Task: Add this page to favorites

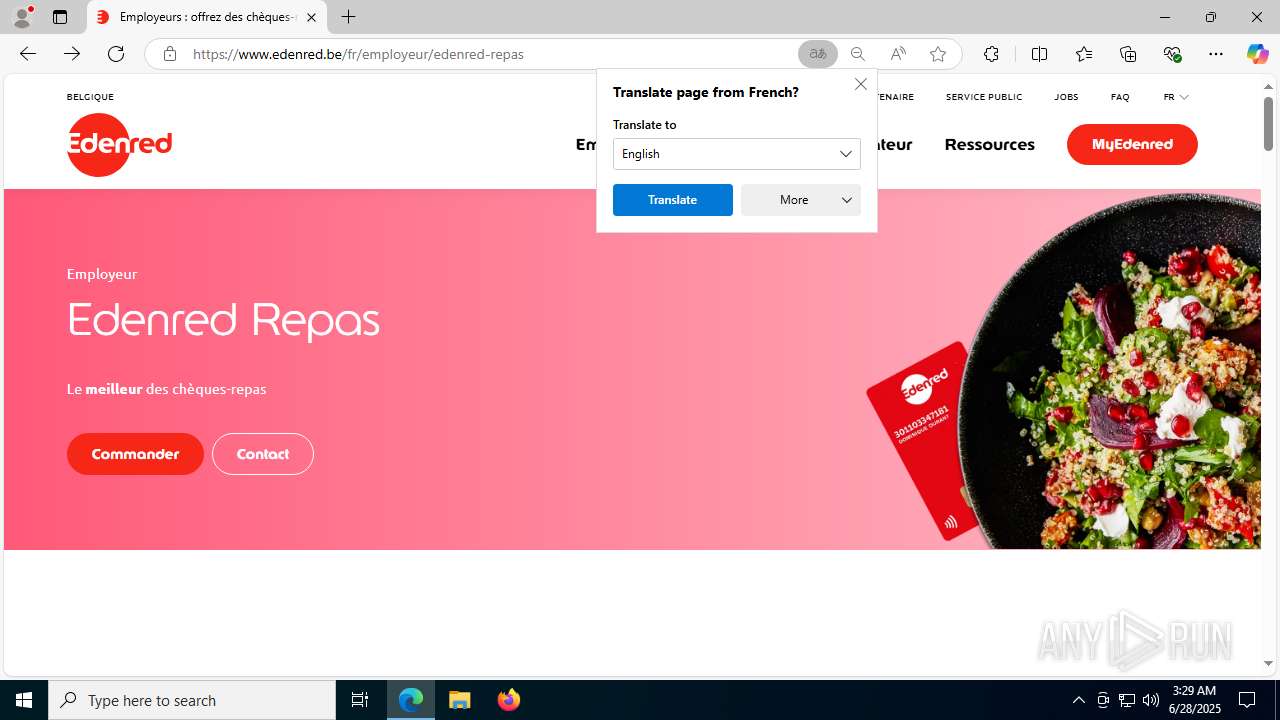Action: coord(937,54)
